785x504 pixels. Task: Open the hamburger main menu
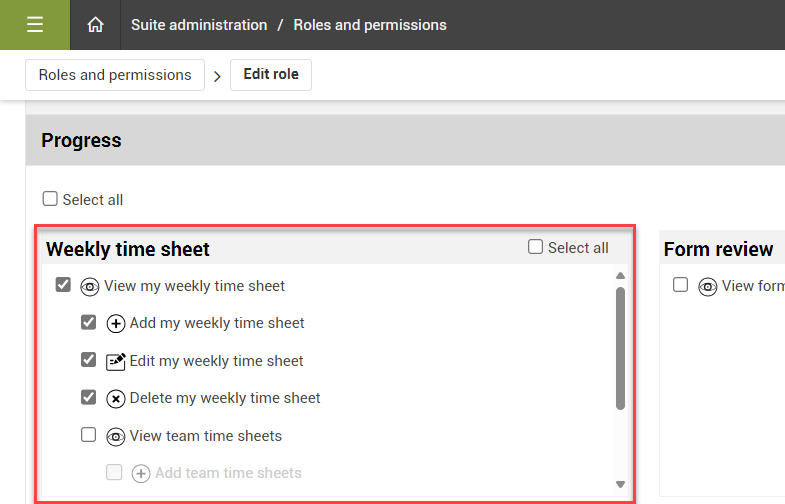tap(35, 25)
